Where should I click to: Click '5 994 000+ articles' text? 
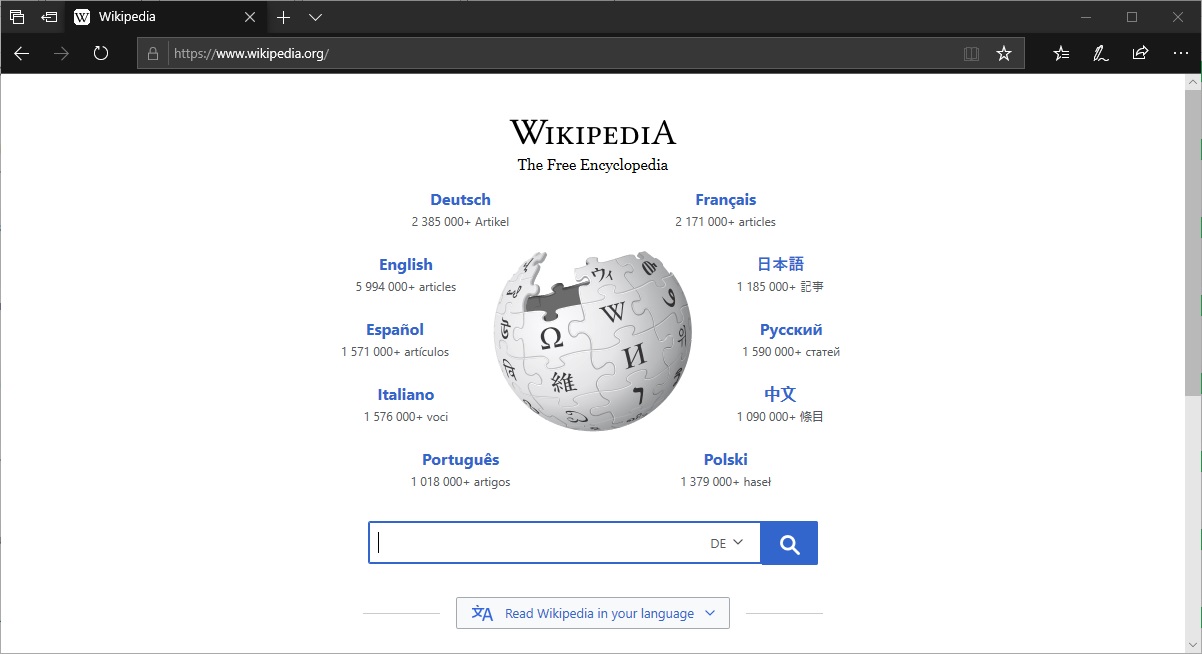(x=406, y=287)
